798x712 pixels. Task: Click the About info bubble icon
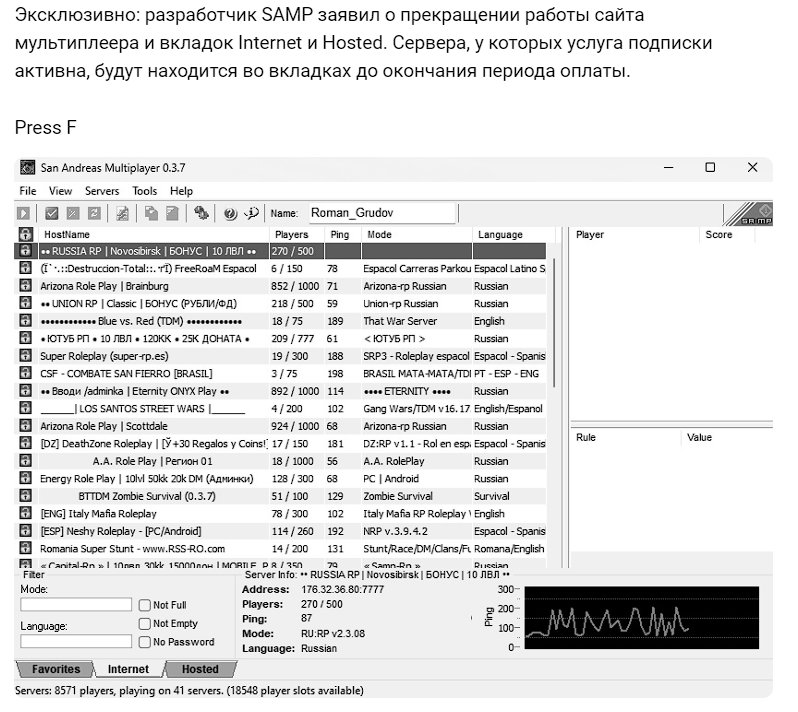coord(251,214)
